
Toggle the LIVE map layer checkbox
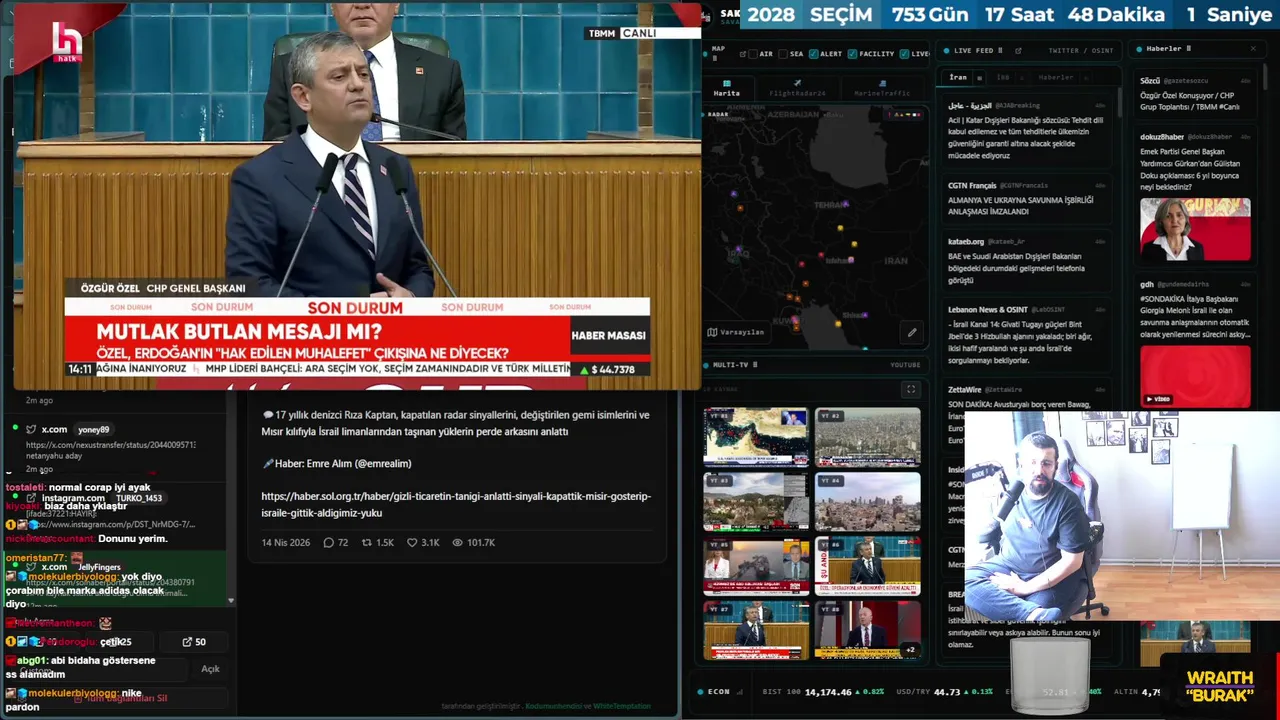(x=904, y=54)
